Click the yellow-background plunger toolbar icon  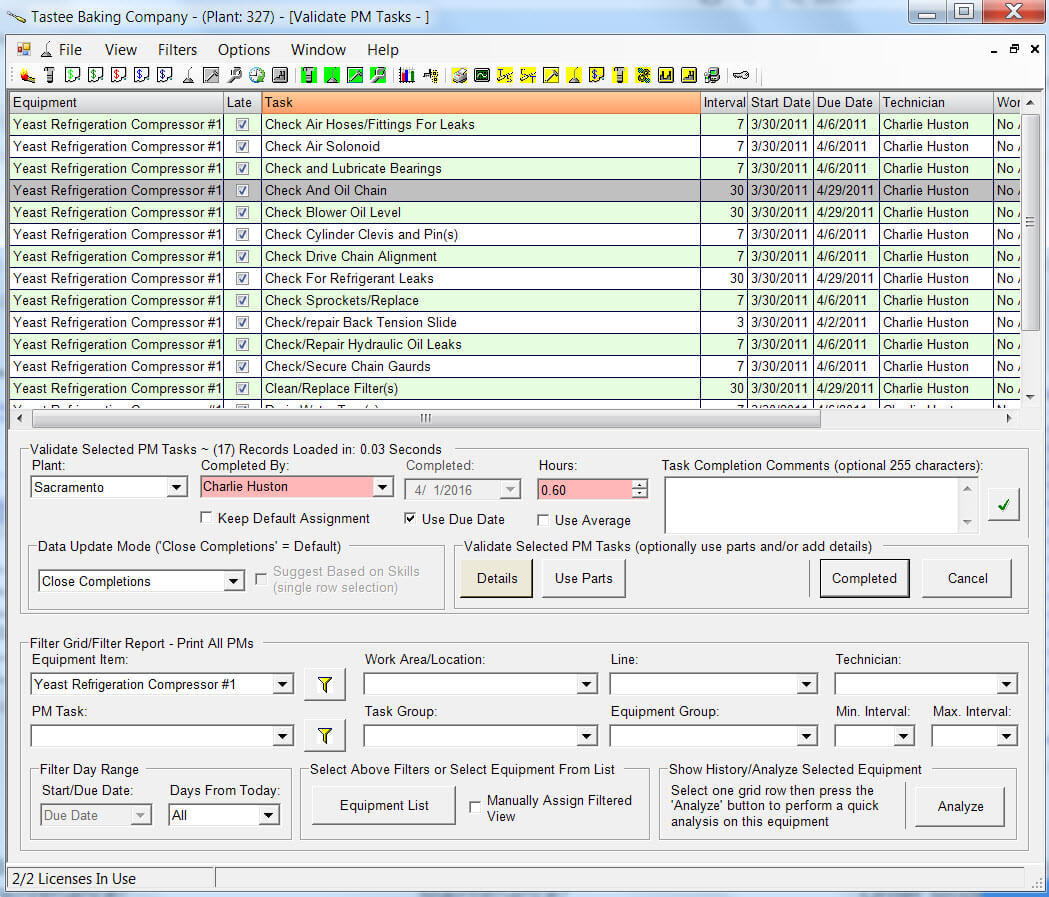click(574, 76)
